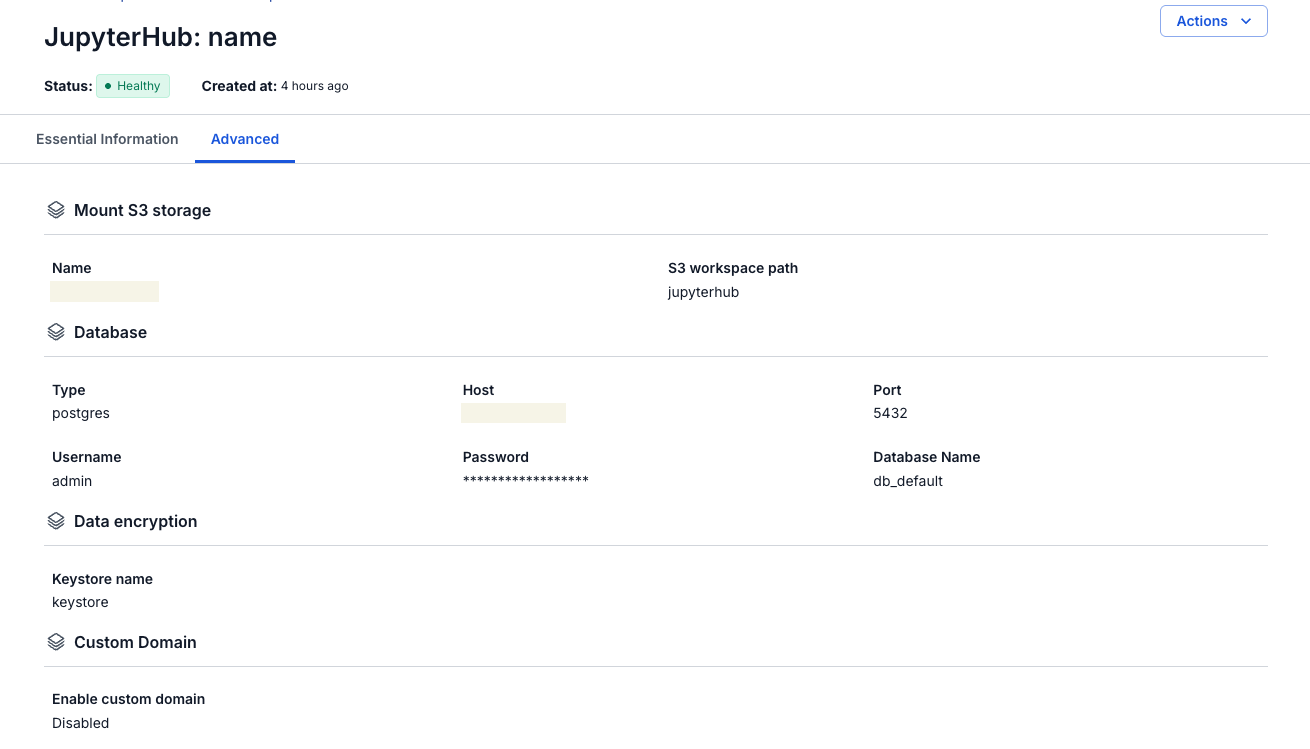Click the database name value 'db_default'
The height and width of the screenshot is (749, 1310).
908,481
